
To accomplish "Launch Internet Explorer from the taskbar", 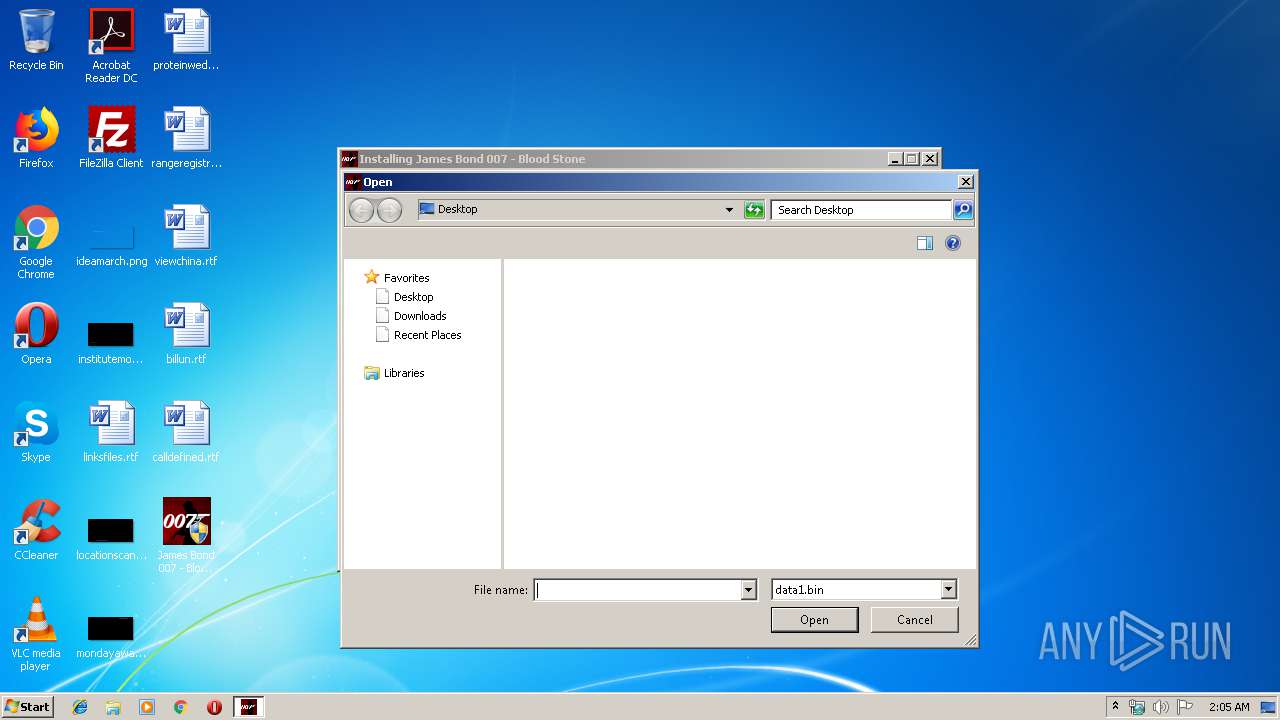I will pos(80,707).
